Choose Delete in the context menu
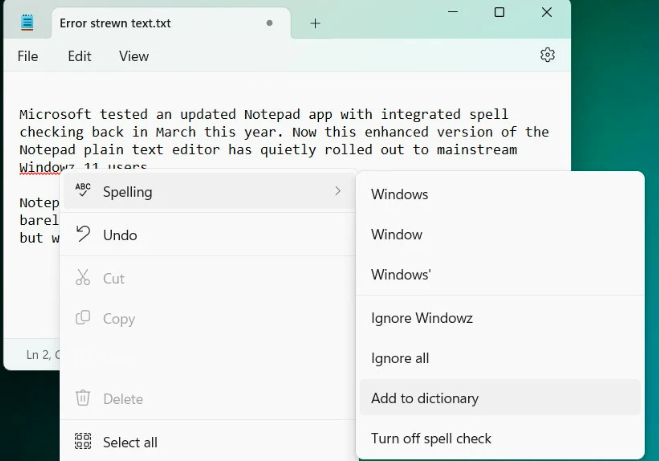The height and width of the screenshot is (461, 659). (x=209, y=398)
